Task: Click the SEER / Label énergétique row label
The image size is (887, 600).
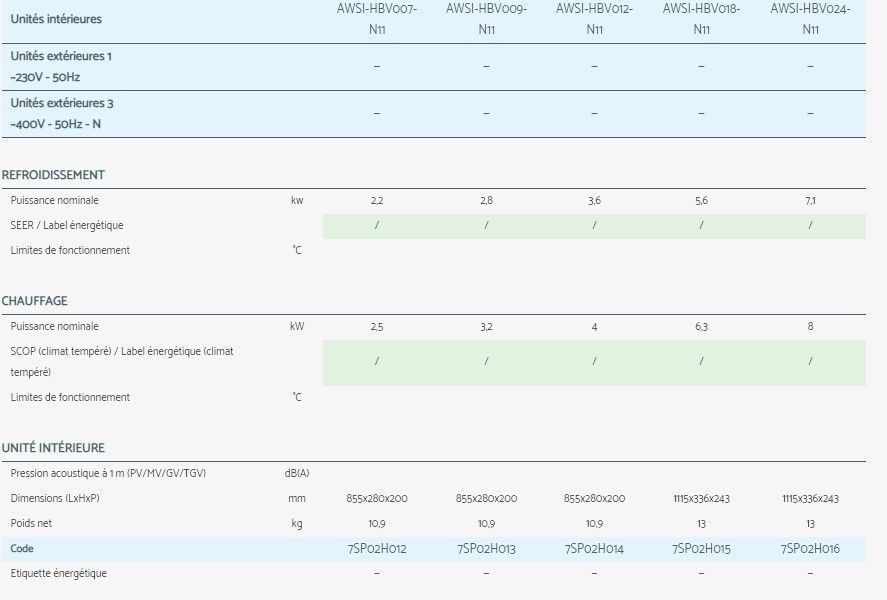Action: point(67,226)
